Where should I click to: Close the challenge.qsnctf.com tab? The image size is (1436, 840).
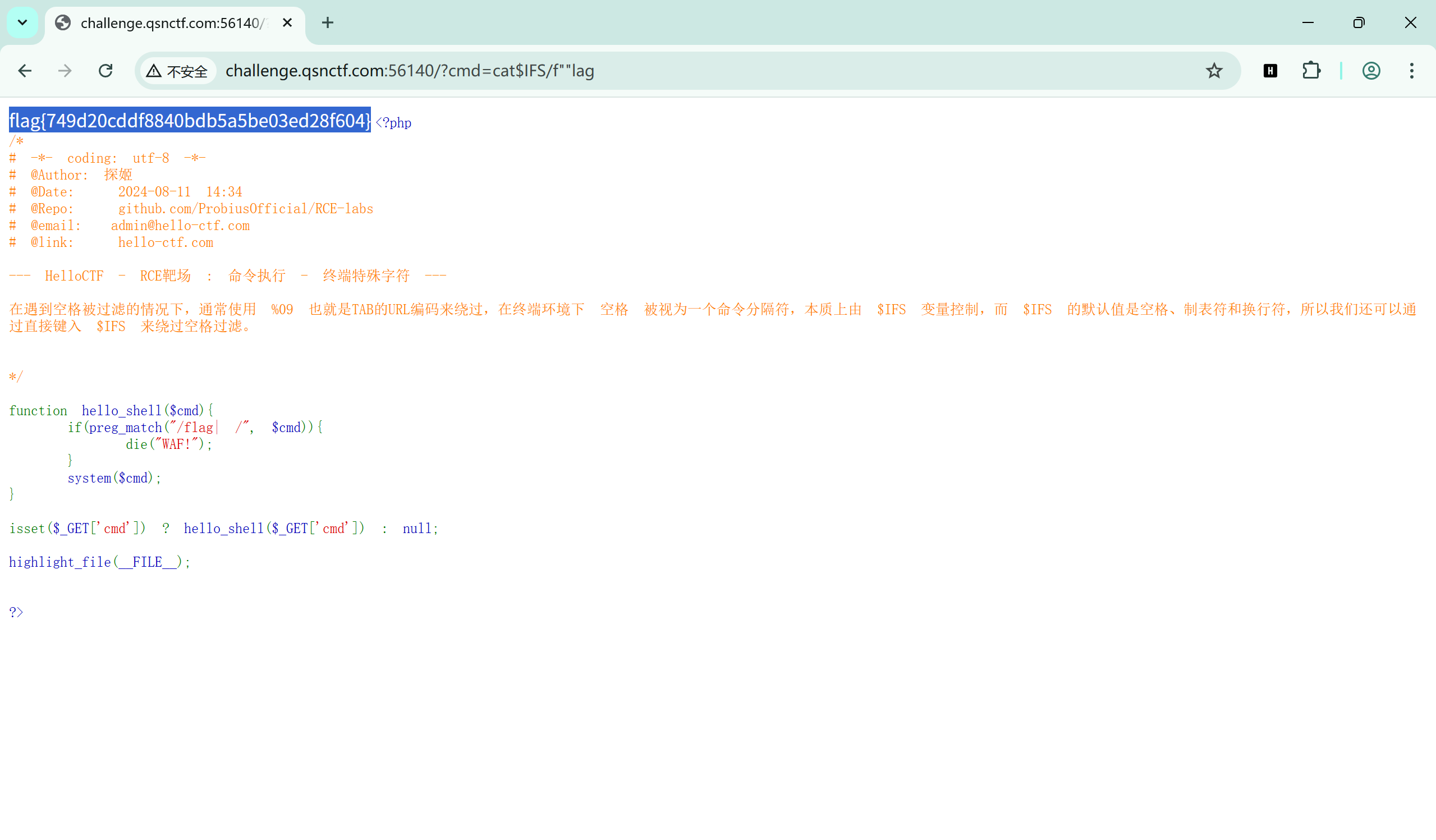pos(287,23)
